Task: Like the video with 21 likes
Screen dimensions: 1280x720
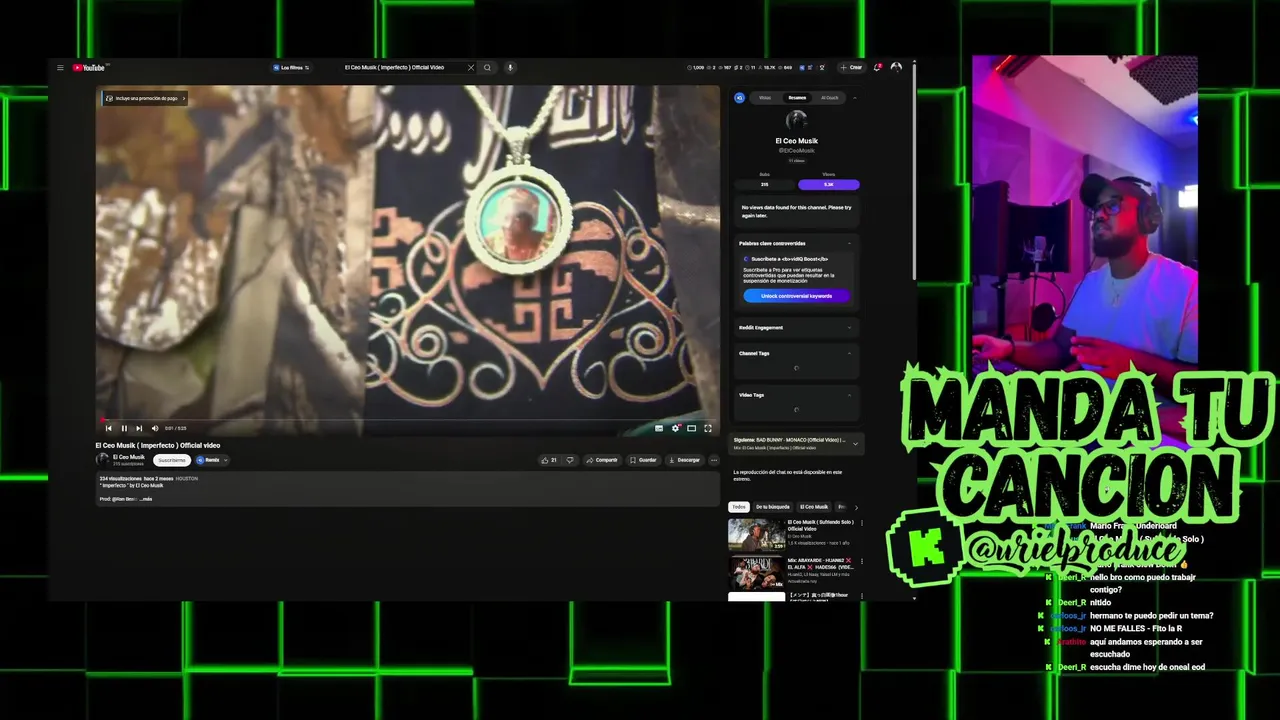Action: click(548, 460)
